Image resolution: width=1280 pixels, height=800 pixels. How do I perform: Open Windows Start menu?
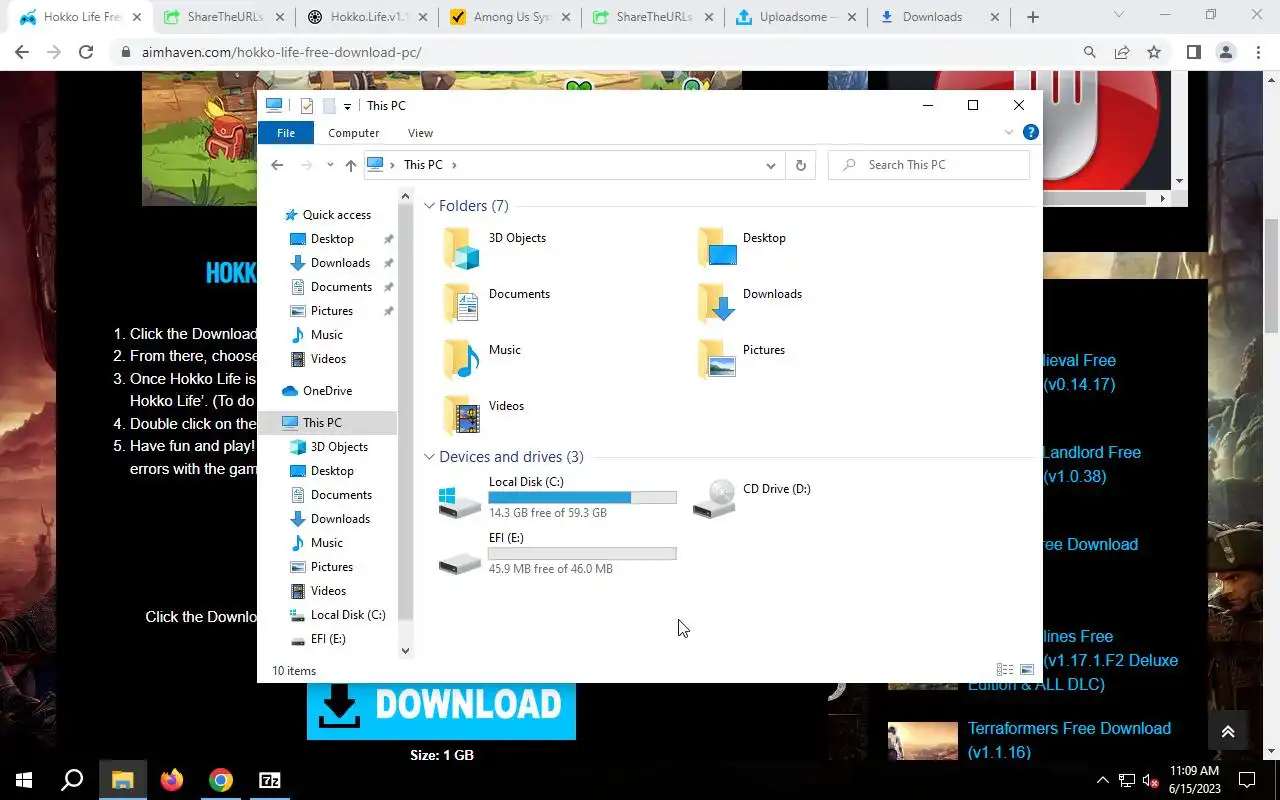coord(23,780)
